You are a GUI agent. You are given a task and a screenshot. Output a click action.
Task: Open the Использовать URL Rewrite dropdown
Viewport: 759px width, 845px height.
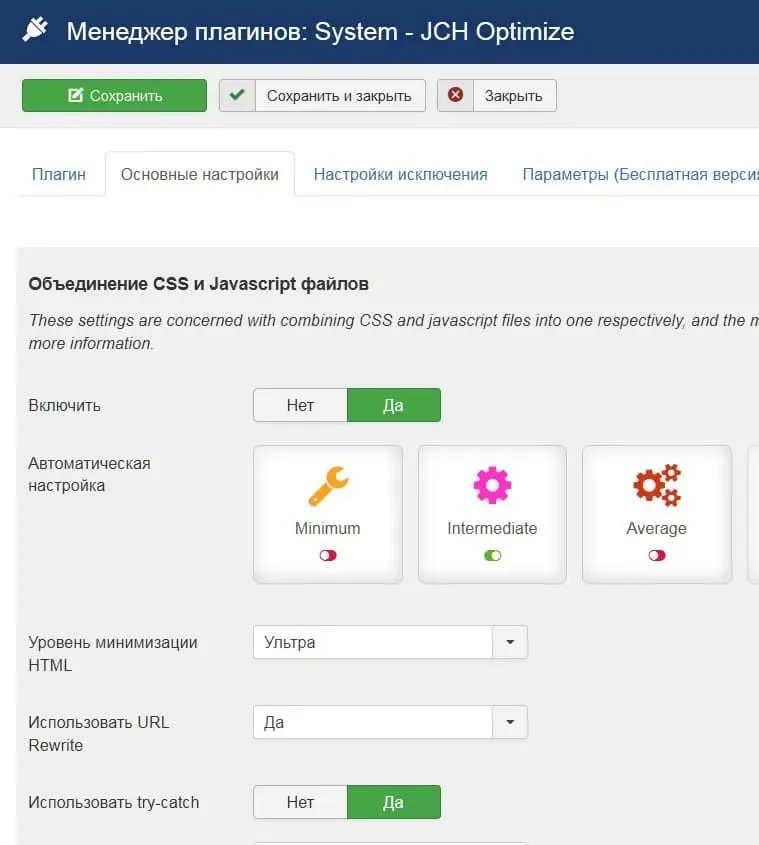pyautogui.click(x=390, y=722)
